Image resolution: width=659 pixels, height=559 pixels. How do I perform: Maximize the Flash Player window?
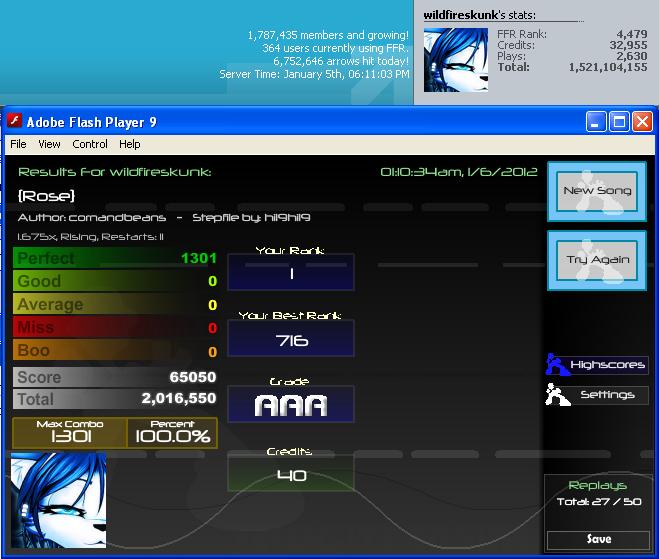click(619, 122)
